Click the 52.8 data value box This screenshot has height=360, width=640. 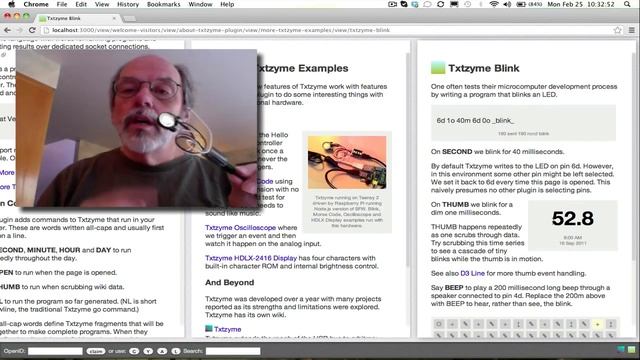tap(573, 225)
